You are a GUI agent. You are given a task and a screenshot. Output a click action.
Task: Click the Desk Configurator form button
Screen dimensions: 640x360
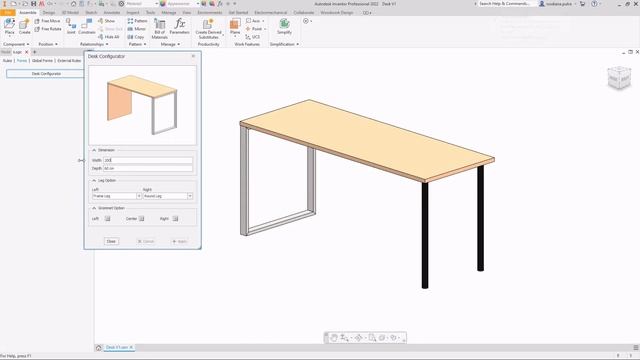46,74
